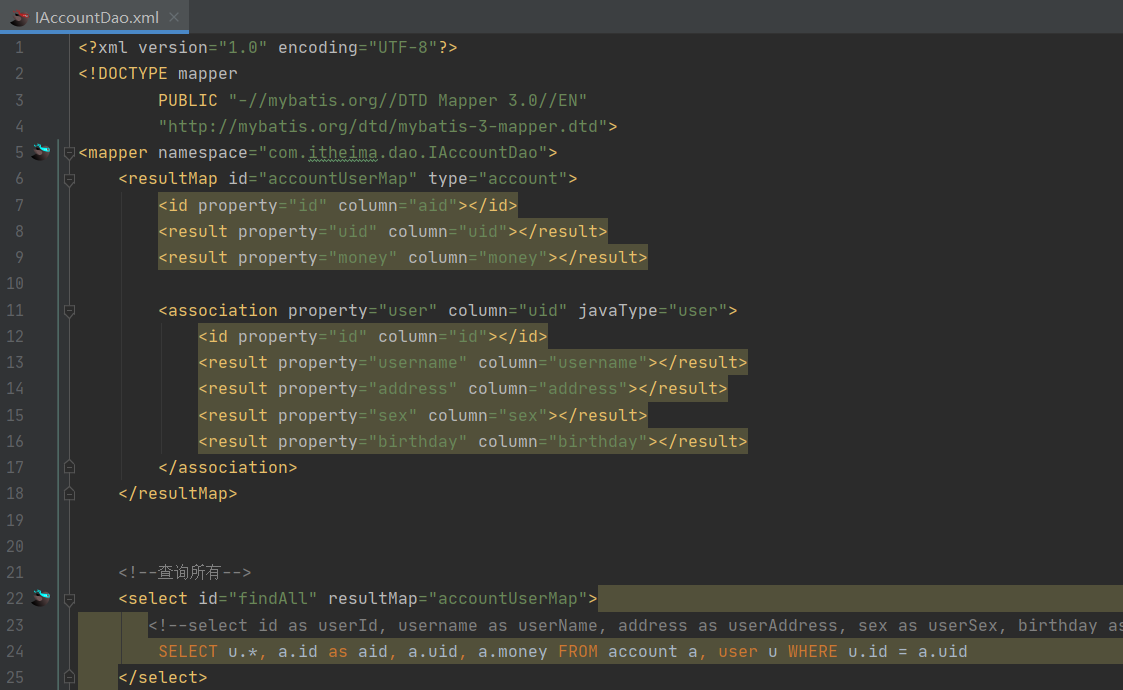Click result line with property "uid"
1123x690 pixels.
(383, 231)
